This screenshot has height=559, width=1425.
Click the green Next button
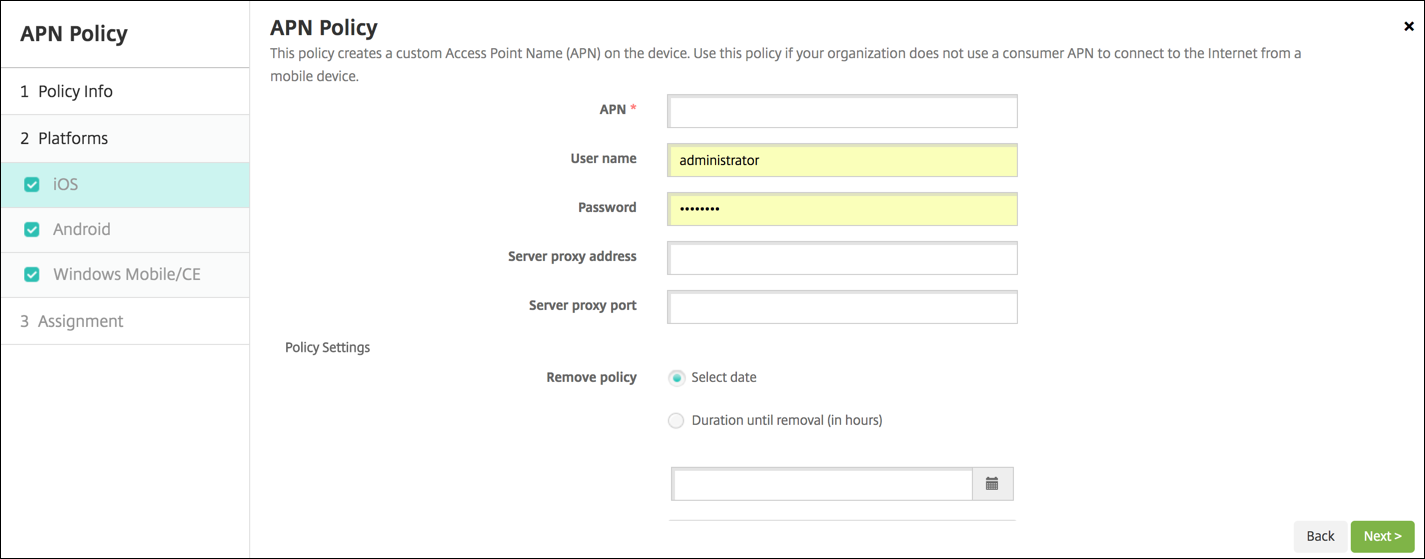pos(1382,536)
